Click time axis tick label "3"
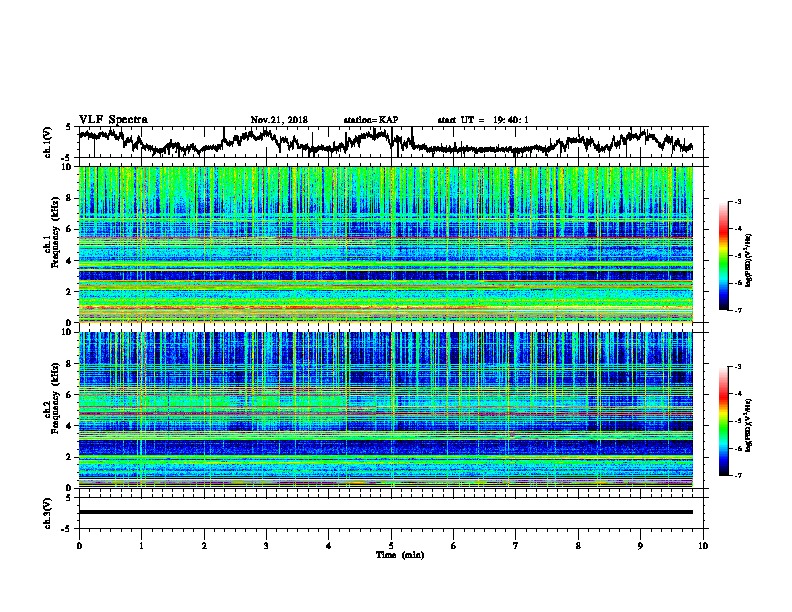This screenshot has height=612, width=792. click(266, 546)
